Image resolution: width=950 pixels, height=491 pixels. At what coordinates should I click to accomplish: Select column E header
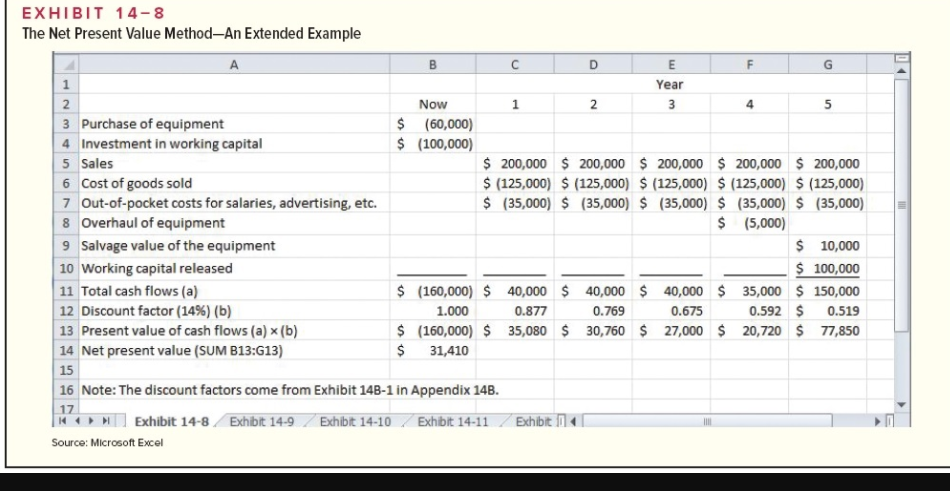click(x=671, y=64)
